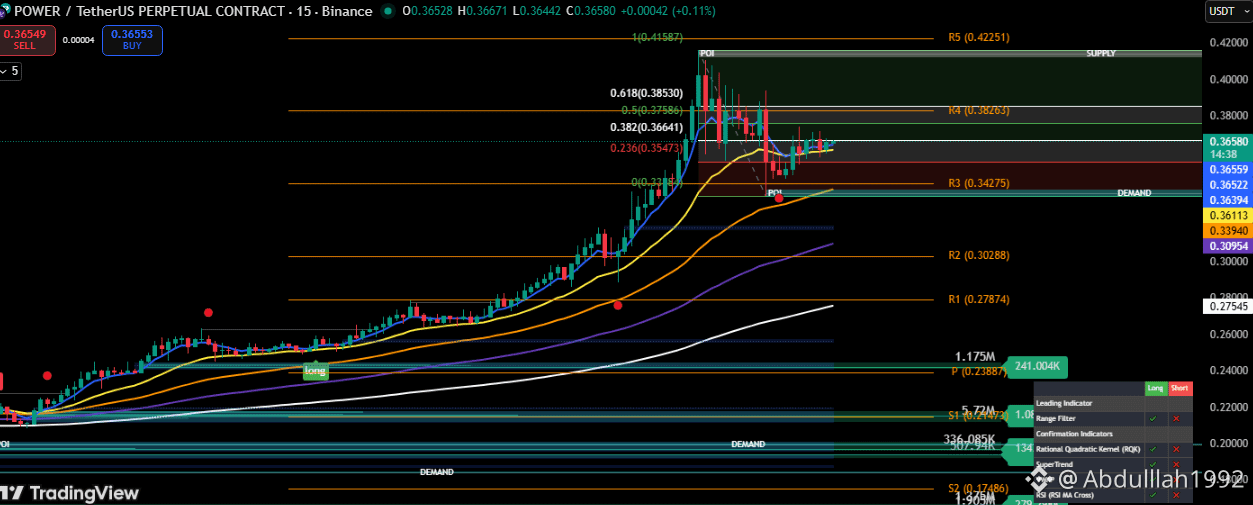
Task: Click the 0.236(0.35473) Fibonacci level label
Action: [646, 147]
